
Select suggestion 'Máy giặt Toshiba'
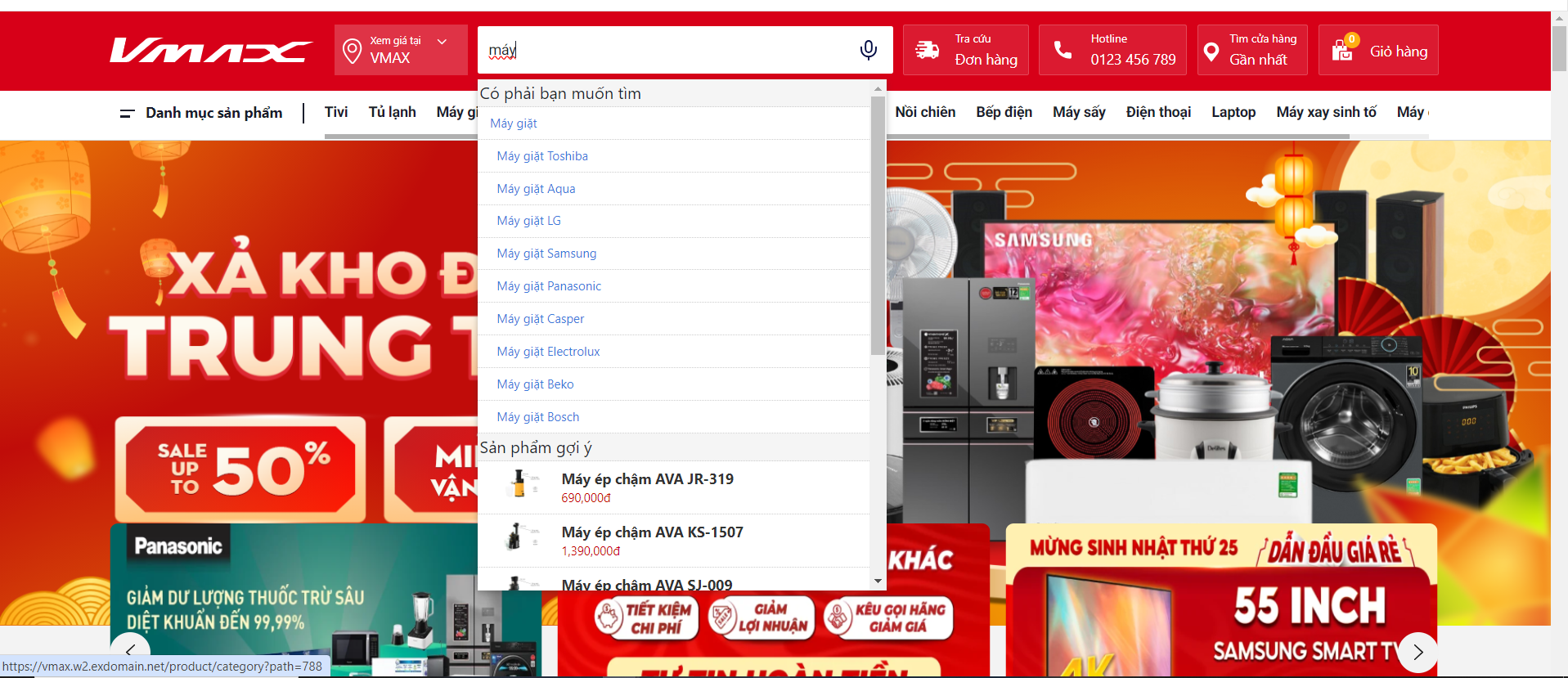click(542, 156)
